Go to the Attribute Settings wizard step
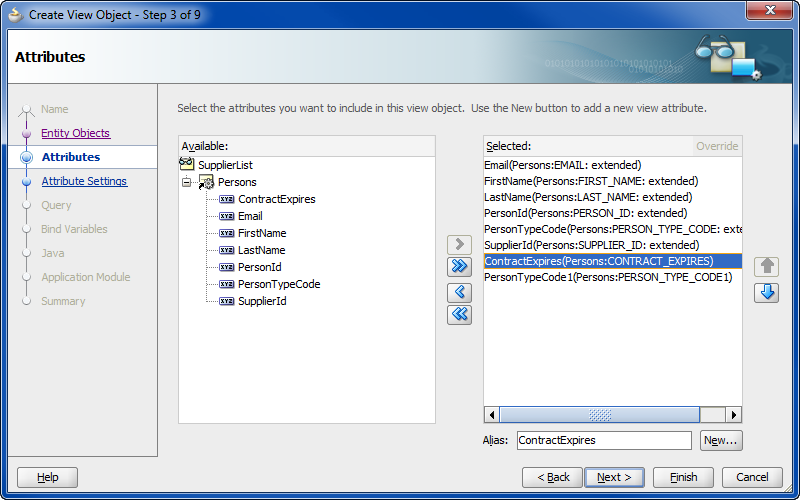800x500 pixels. point(84,181)
